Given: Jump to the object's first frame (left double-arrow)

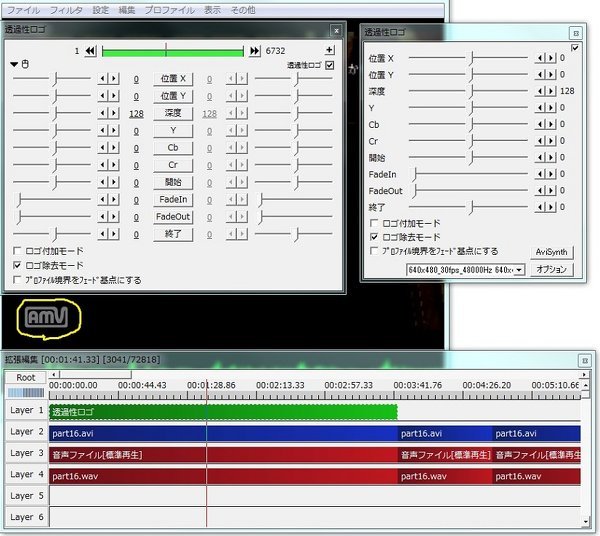Looking at the screenshot, I should point(90,50).
